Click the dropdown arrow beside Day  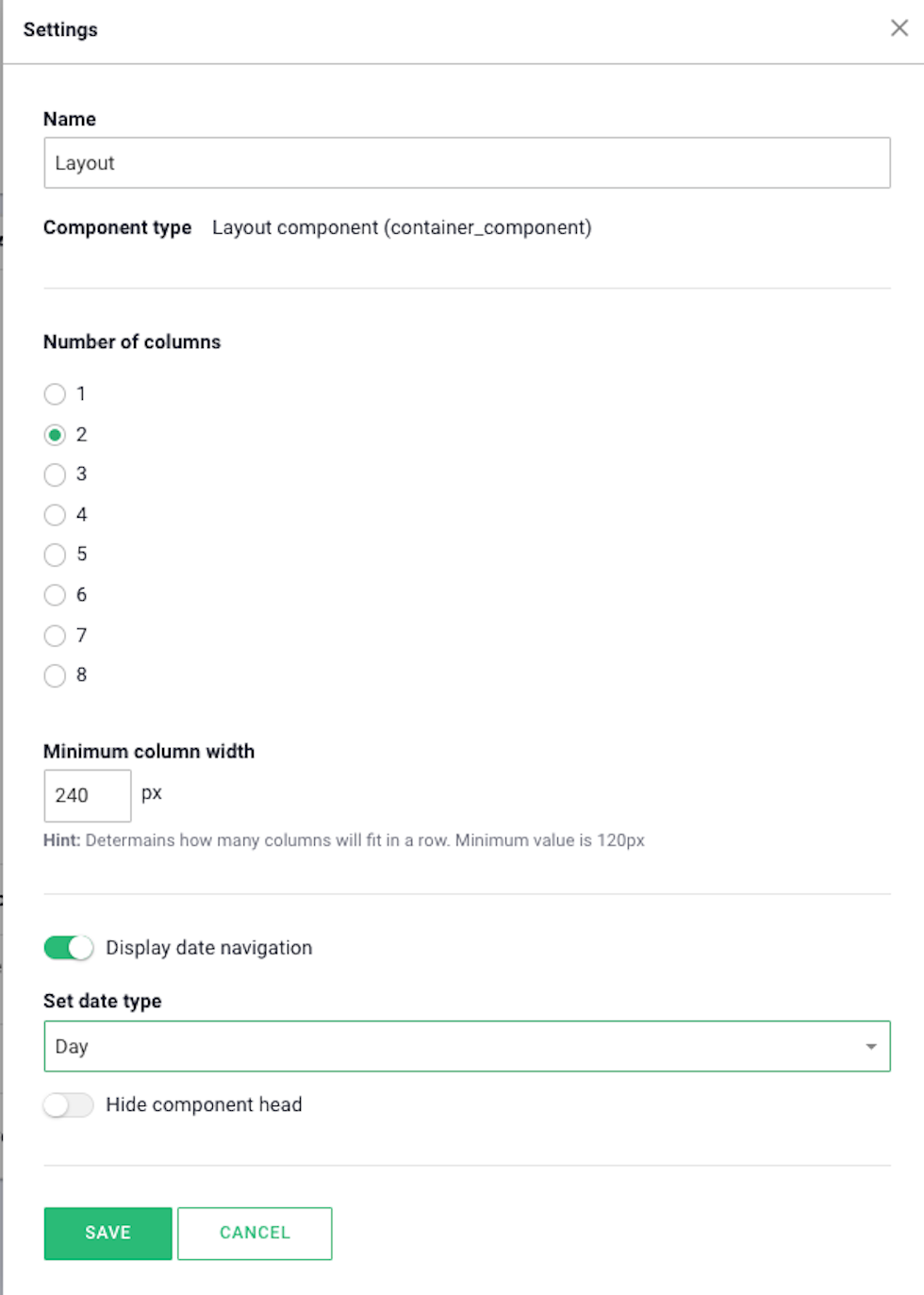[871, 1046]
